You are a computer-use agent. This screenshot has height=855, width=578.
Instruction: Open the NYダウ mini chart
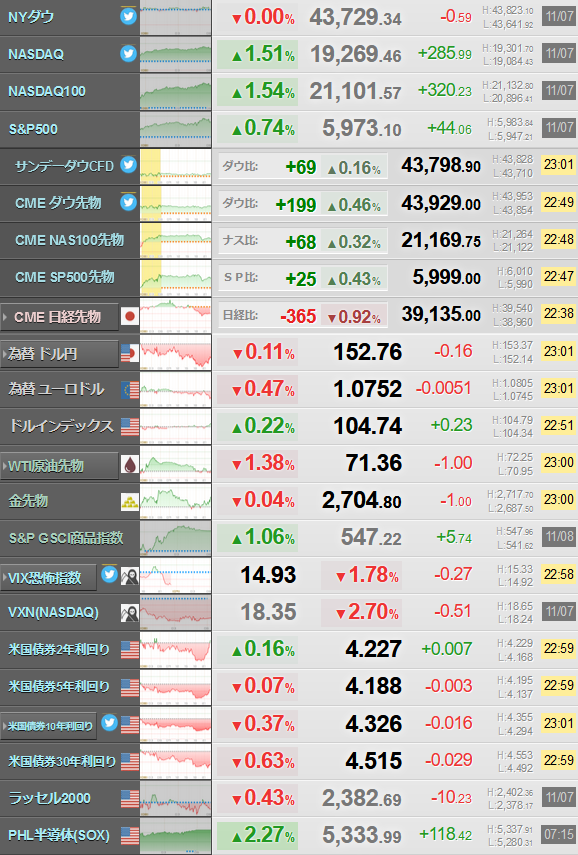176,17
